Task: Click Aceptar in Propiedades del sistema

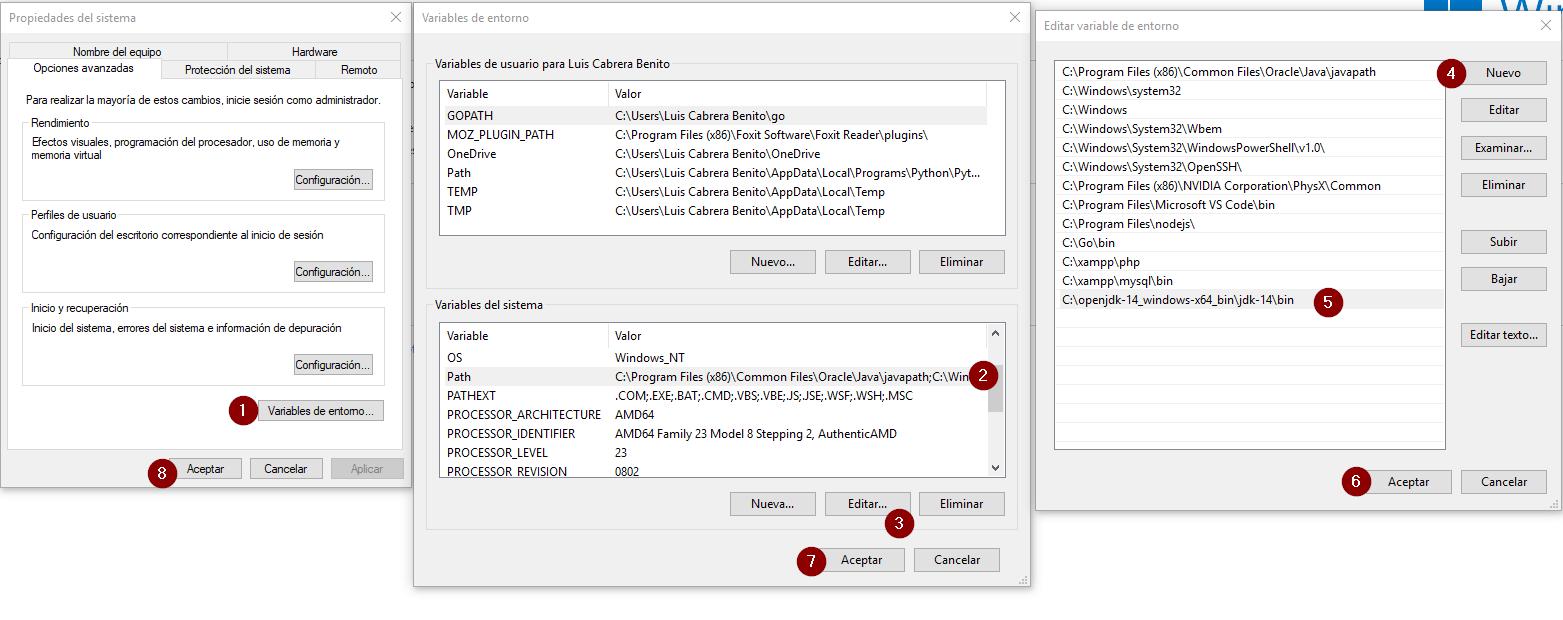Action: point(205,469)
